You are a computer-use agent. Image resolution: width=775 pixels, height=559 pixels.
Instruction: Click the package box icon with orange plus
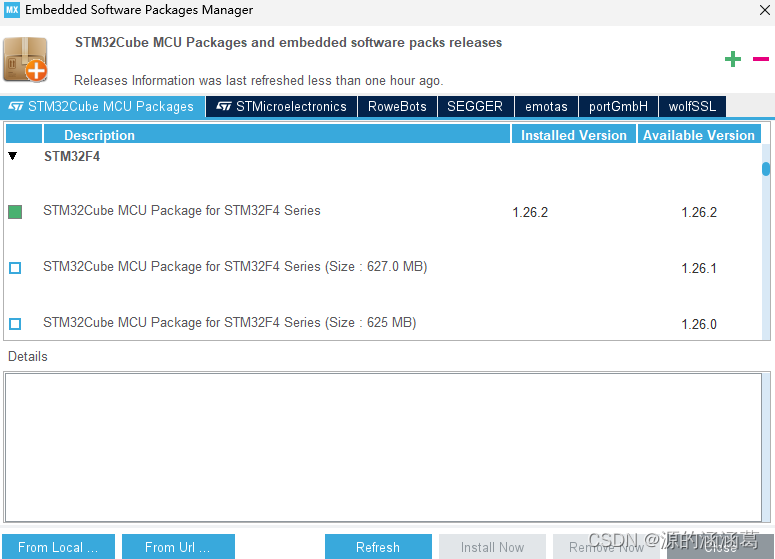point(25,60)
